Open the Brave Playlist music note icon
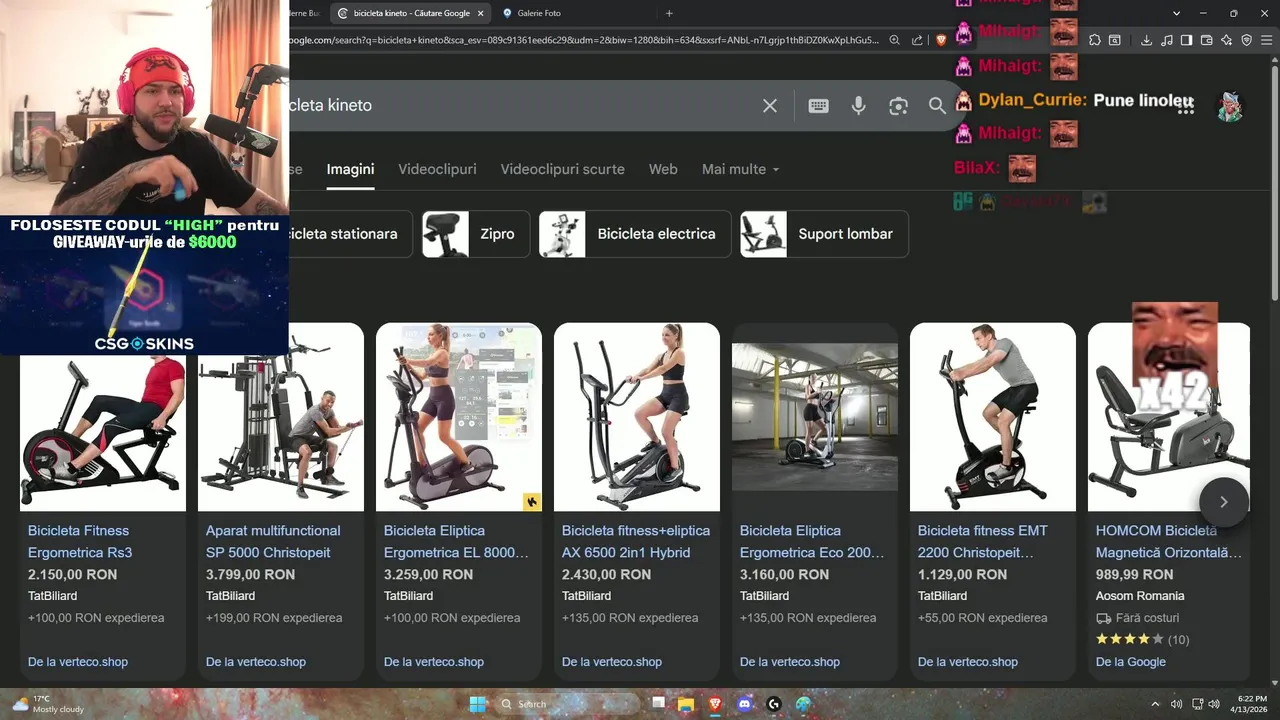 (1166, 40)
